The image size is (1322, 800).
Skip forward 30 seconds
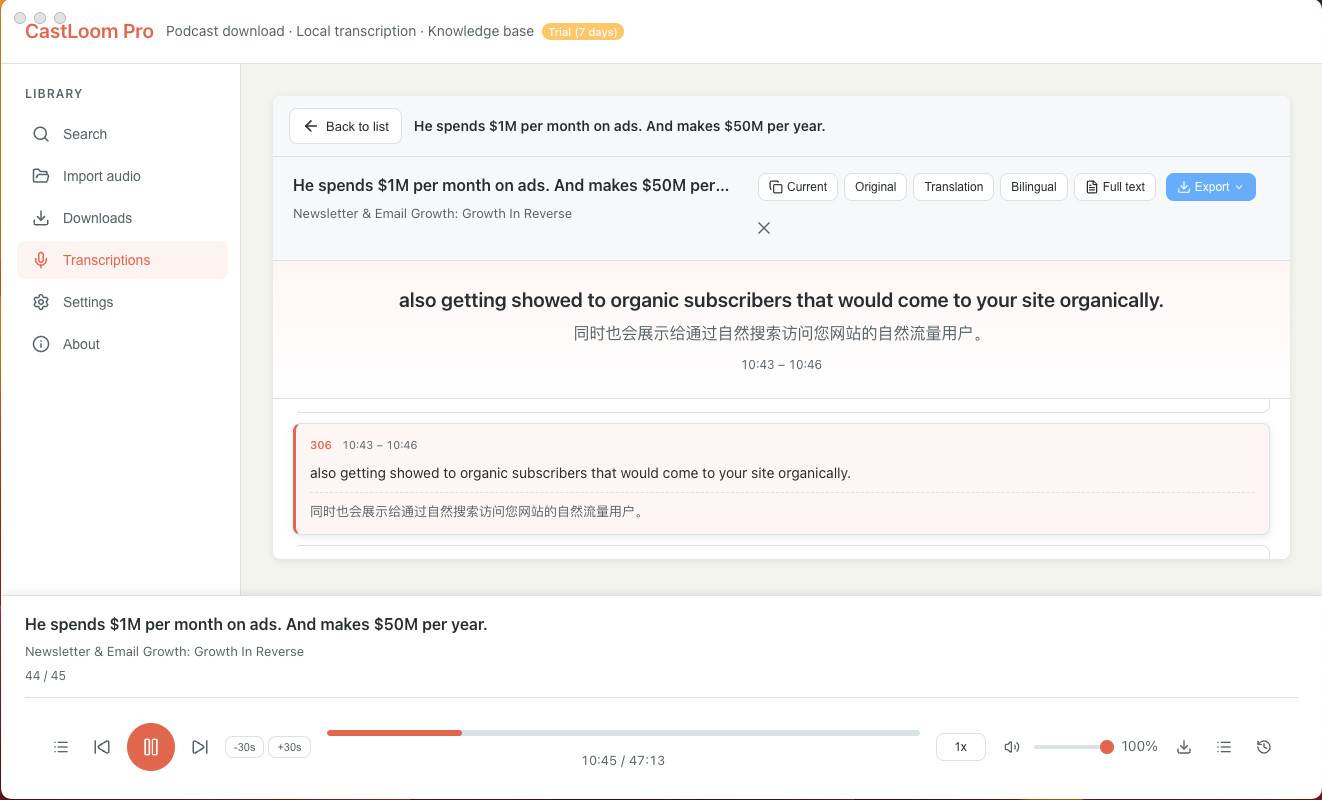point(289,747)
